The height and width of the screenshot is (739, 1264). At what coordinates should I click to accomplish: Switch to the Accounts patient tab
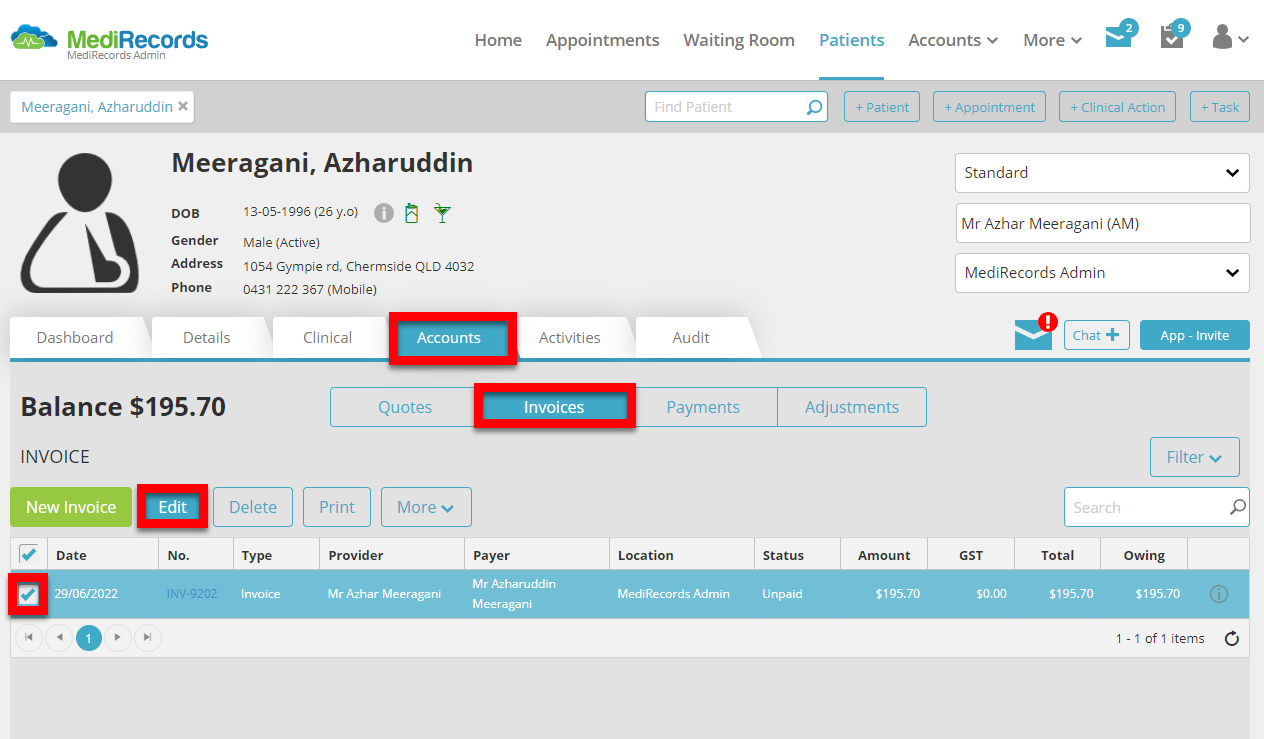click(449, 338)
